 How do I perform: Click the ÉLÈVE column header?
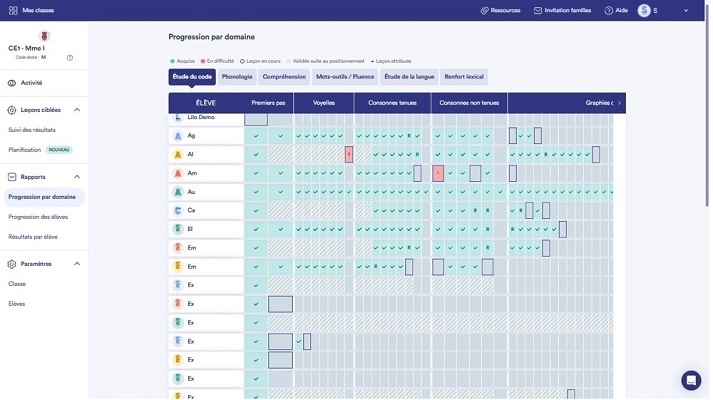click(x=206, y=103)
